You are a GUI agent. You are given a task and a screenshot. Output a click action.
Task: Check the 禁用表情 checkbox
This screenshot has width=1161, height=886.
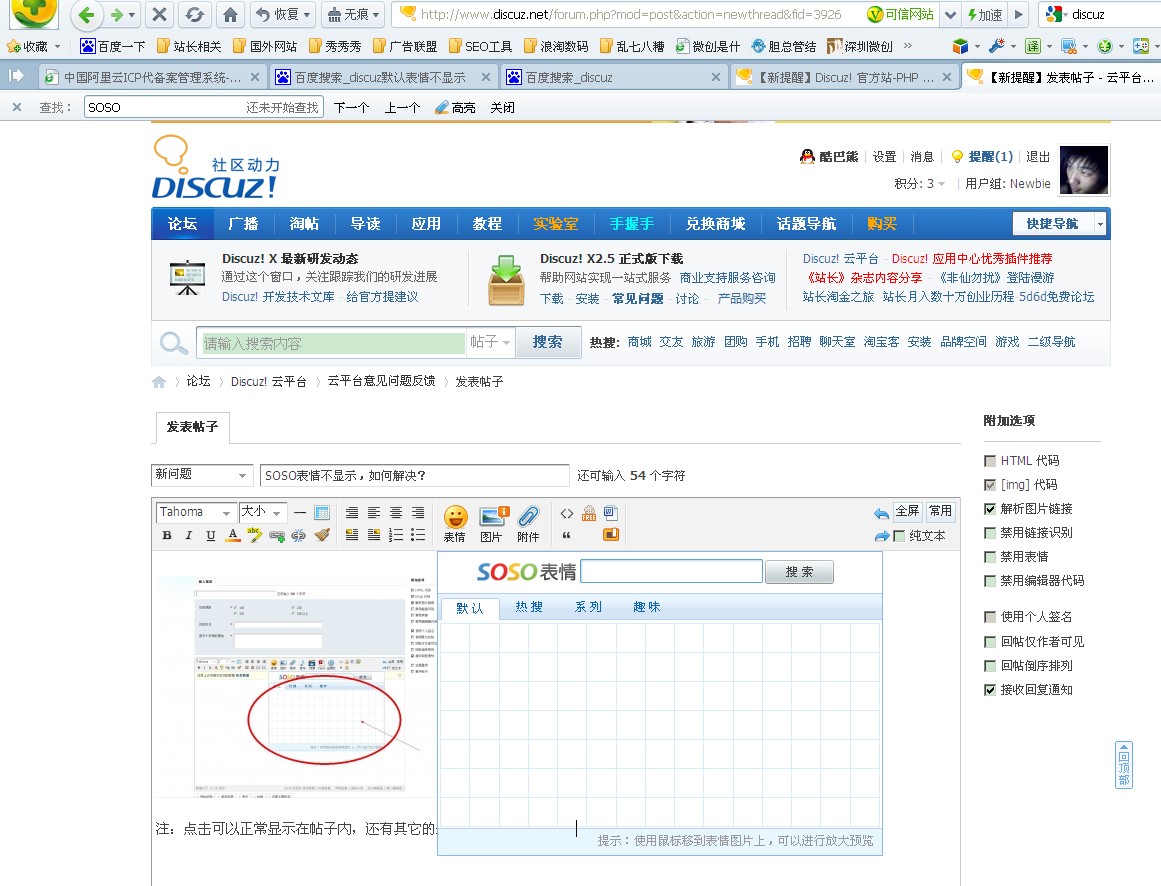click(x=990, y=557)
